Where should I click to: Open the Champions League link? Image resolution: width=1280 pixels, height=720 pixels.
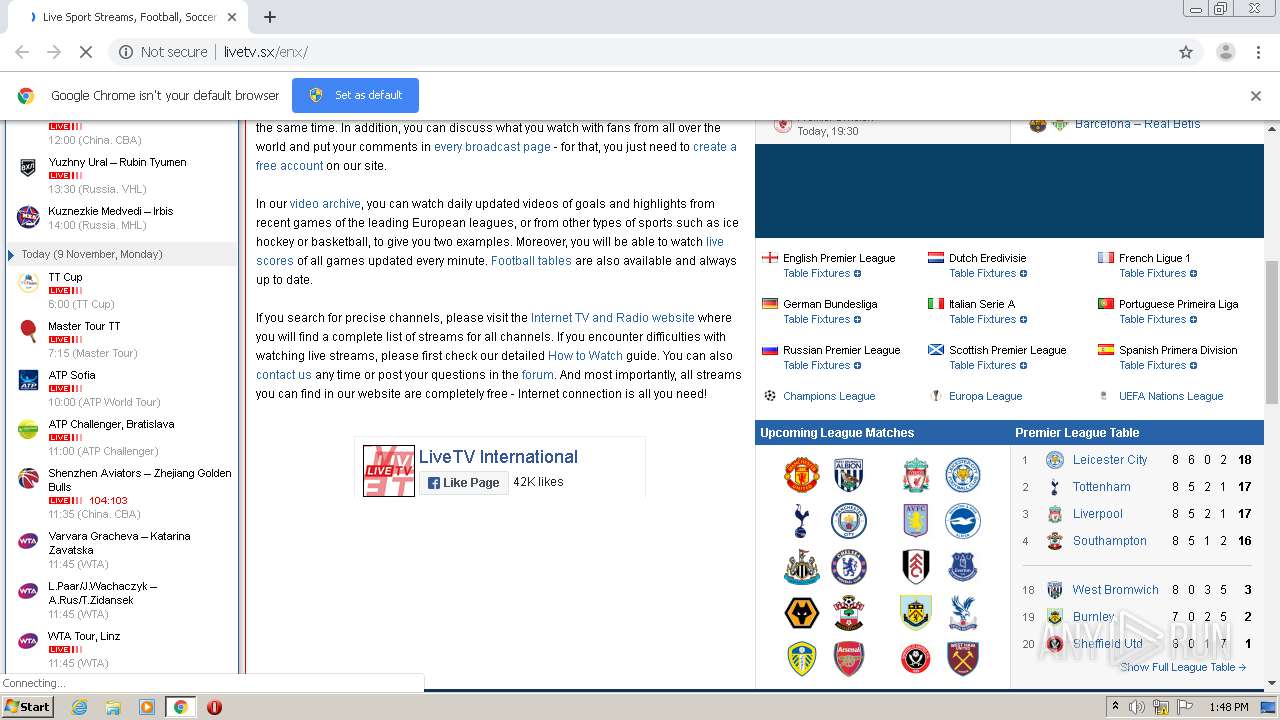click(x=829, y=396)
